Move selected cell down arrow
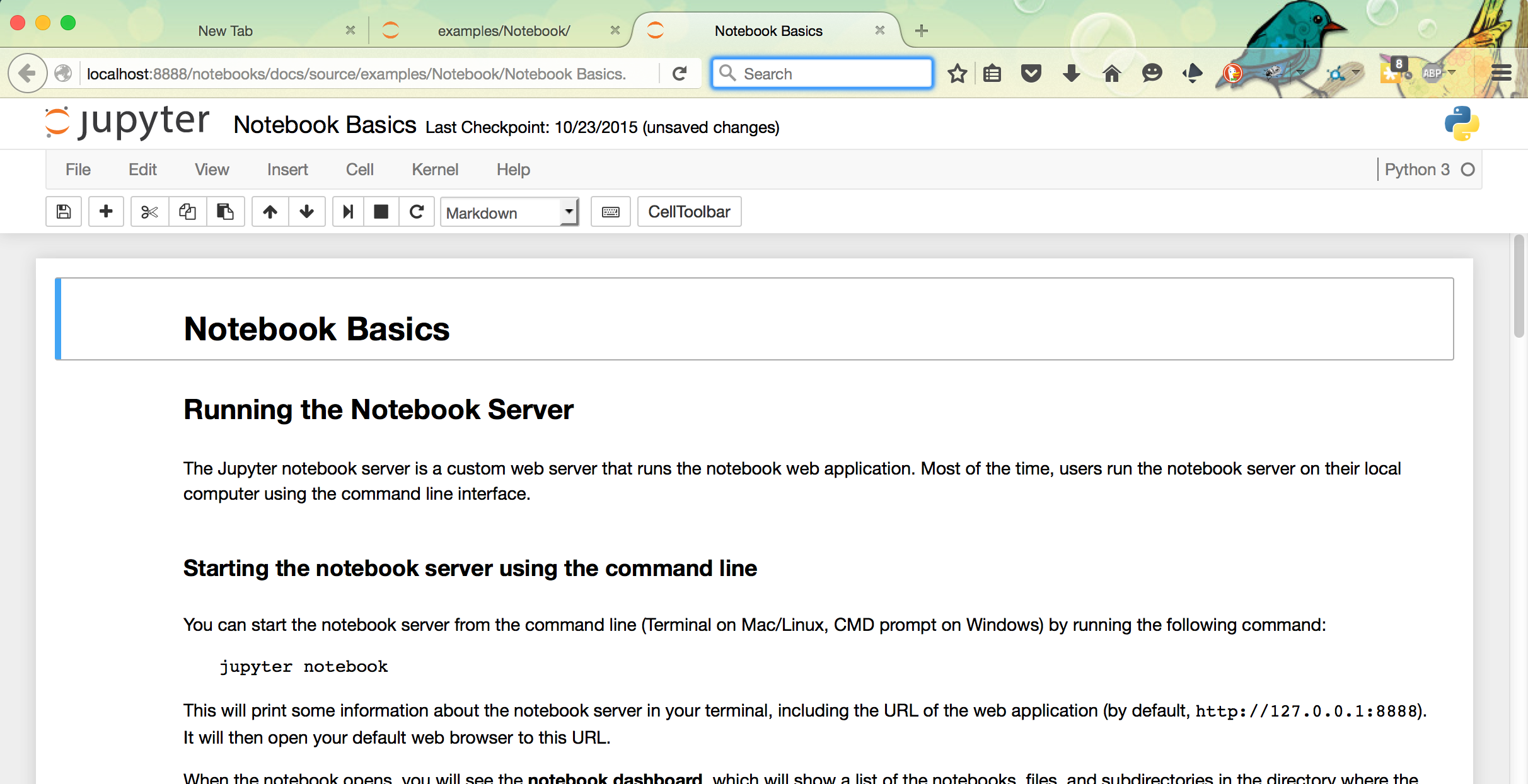1528x784 pixels. tap(307, 212)
